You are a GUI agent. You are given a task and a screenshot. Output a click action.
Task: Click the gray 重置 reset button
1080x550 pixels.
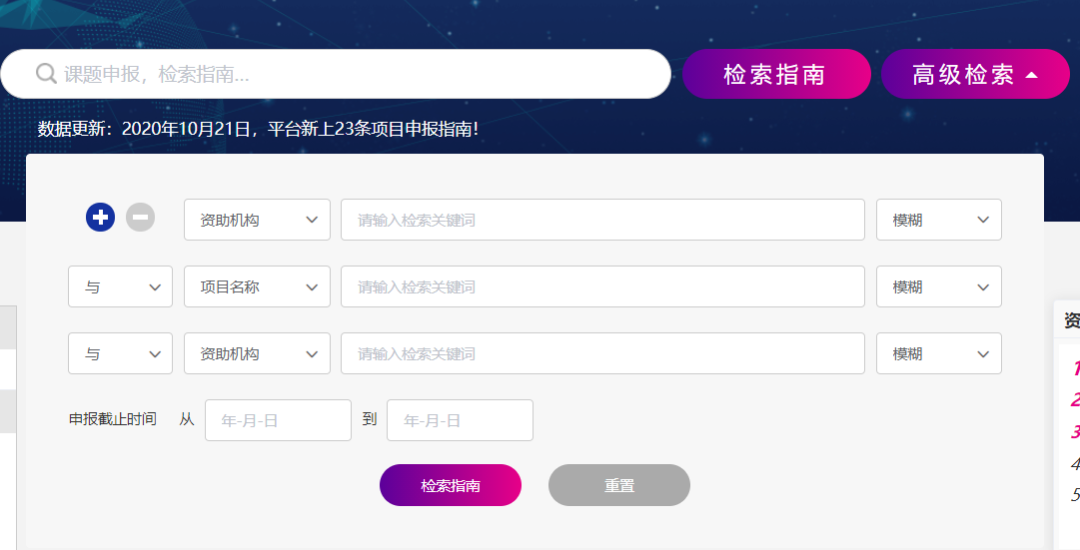point(619,485)
